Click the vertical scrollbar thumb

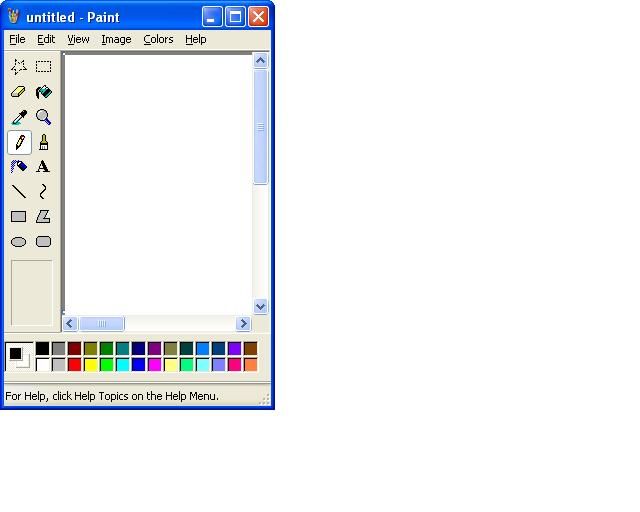[x=260, y=127]
